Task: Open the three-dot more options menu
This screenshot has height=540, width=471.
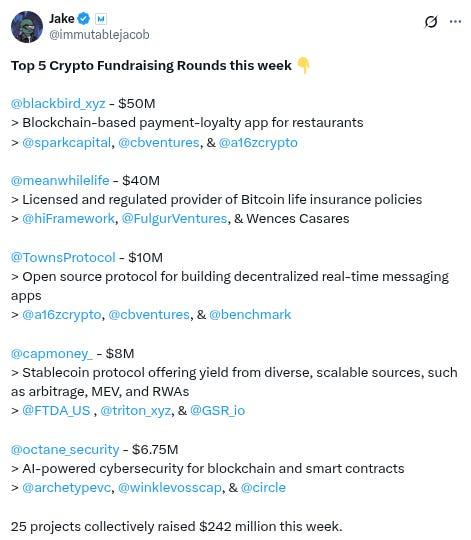Action: pos(456,21)
